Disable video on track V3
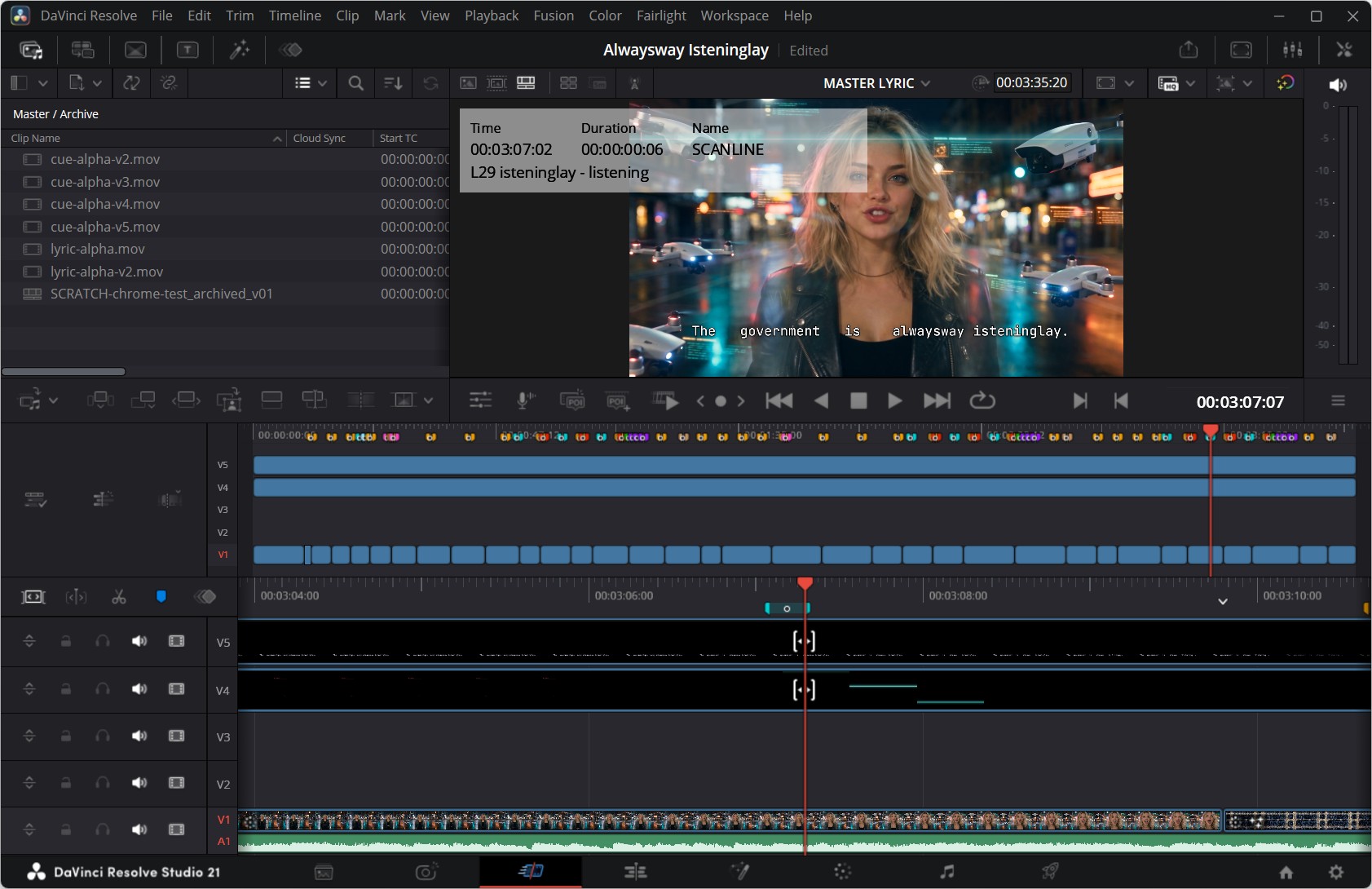The image size is (1372, 889). (176, 736)
